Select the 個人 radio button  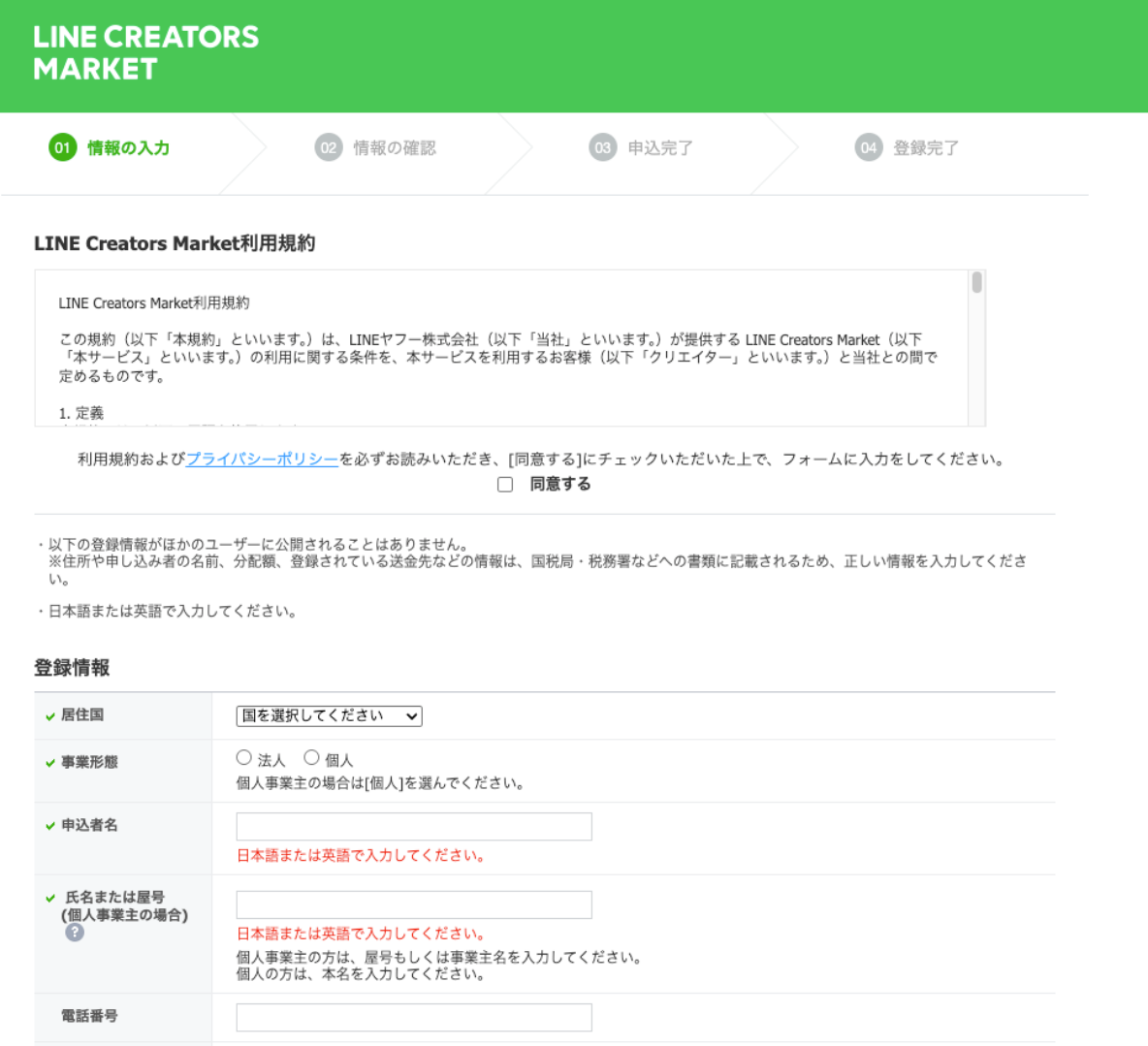(x=312, y=758)
